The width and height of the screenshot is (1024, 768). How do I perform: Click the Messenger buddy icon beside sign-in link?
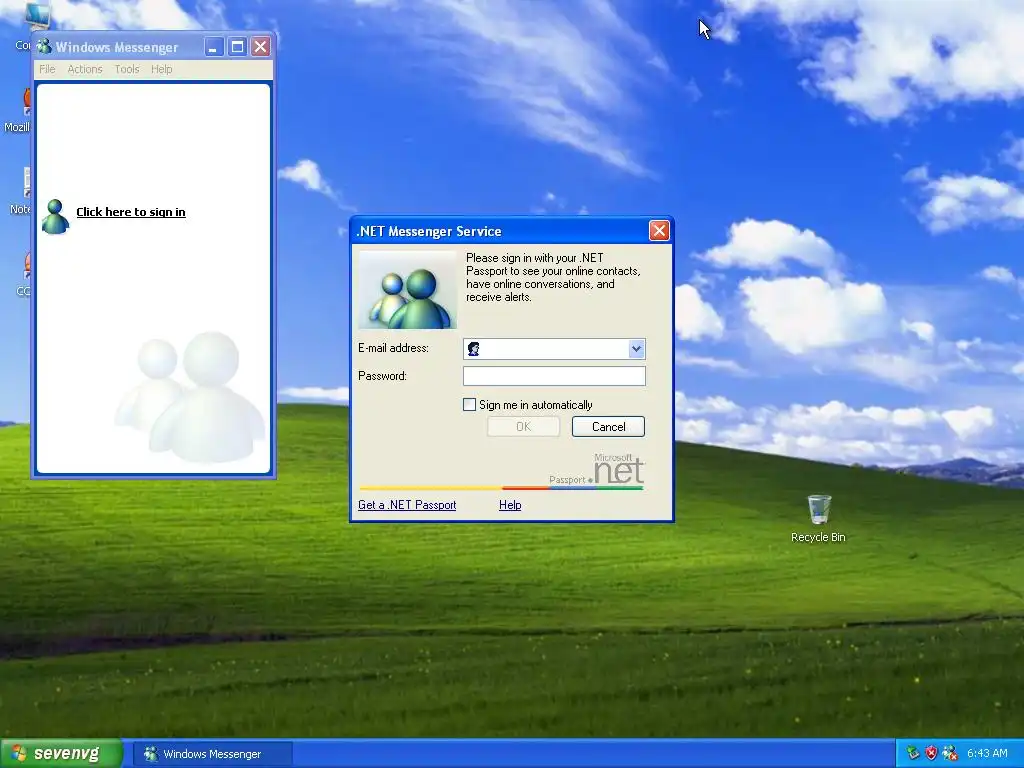56,216
